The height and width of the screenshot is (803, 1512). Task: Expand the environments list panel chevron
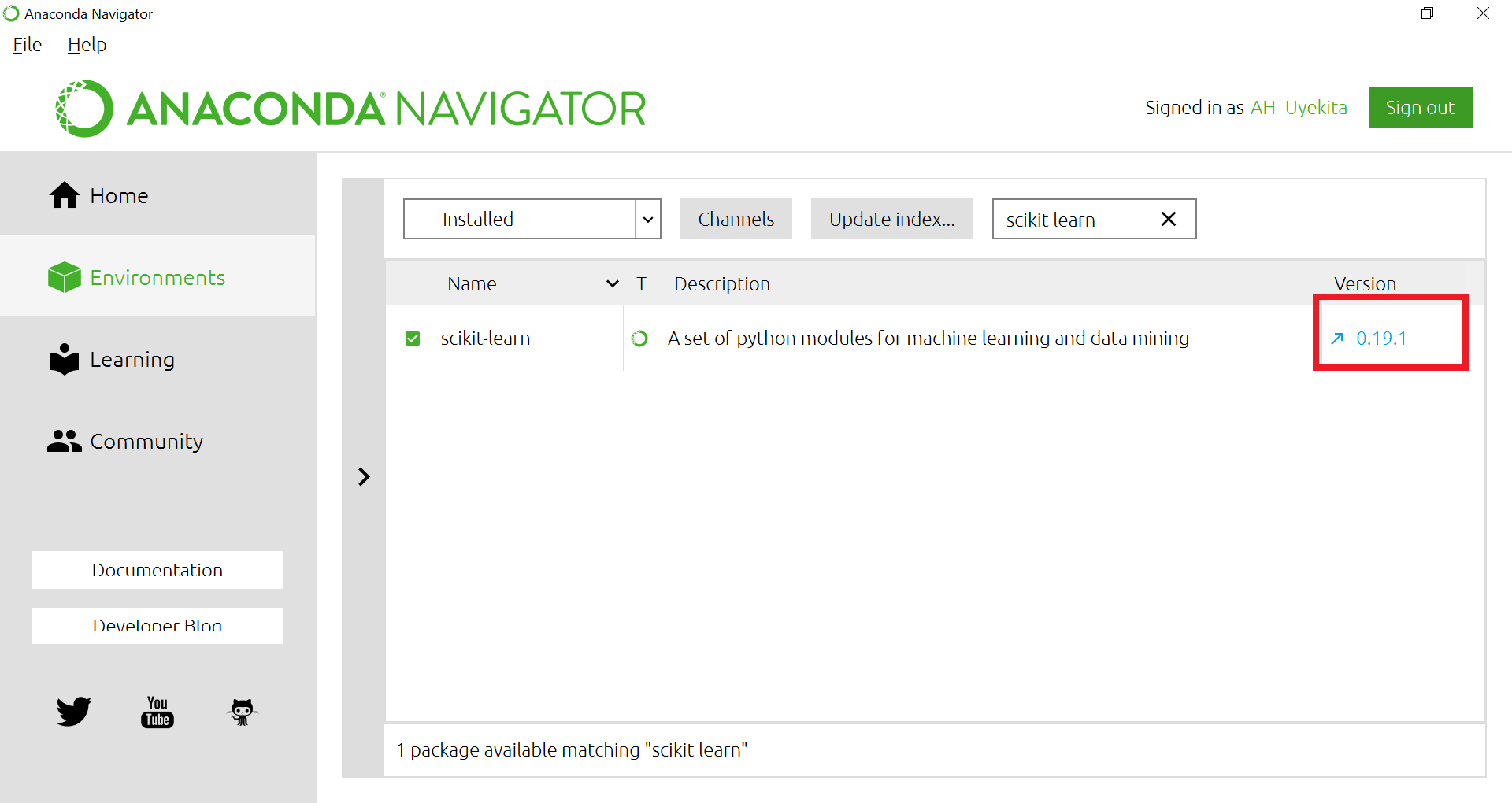[364, 476]
